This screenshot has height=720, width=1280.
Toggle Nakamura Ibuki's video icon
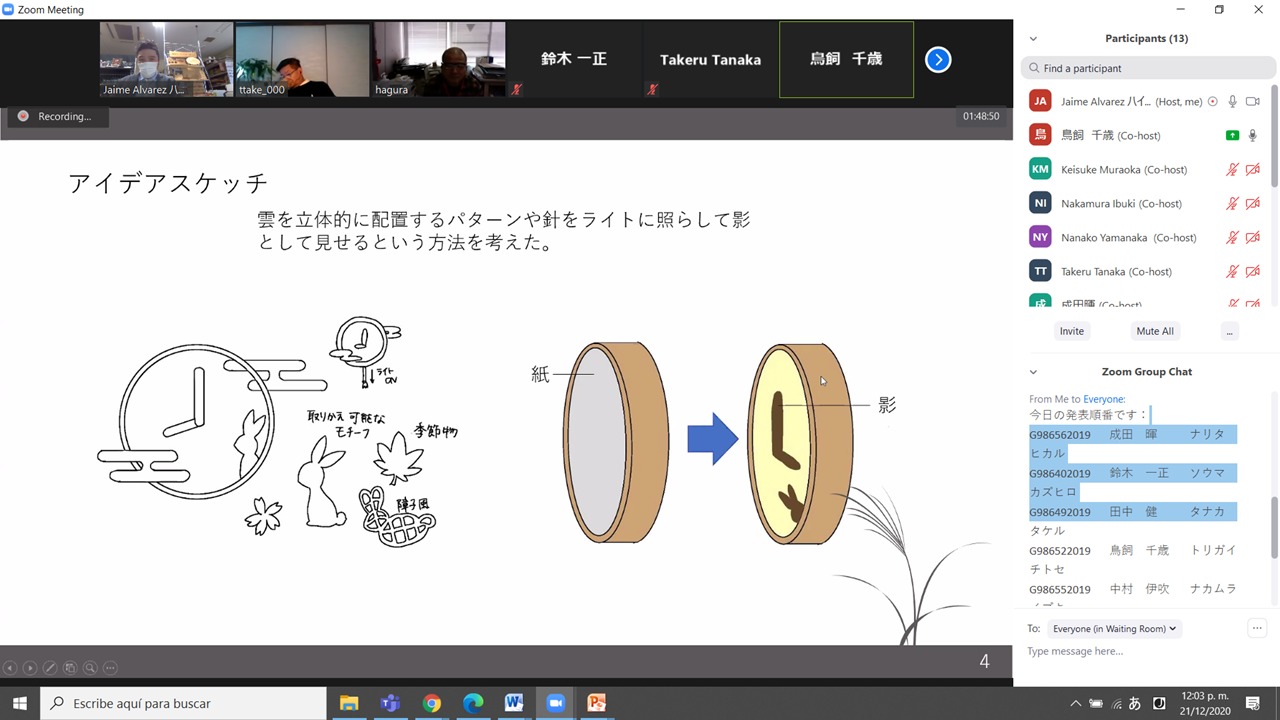(x=1252, y=203)
